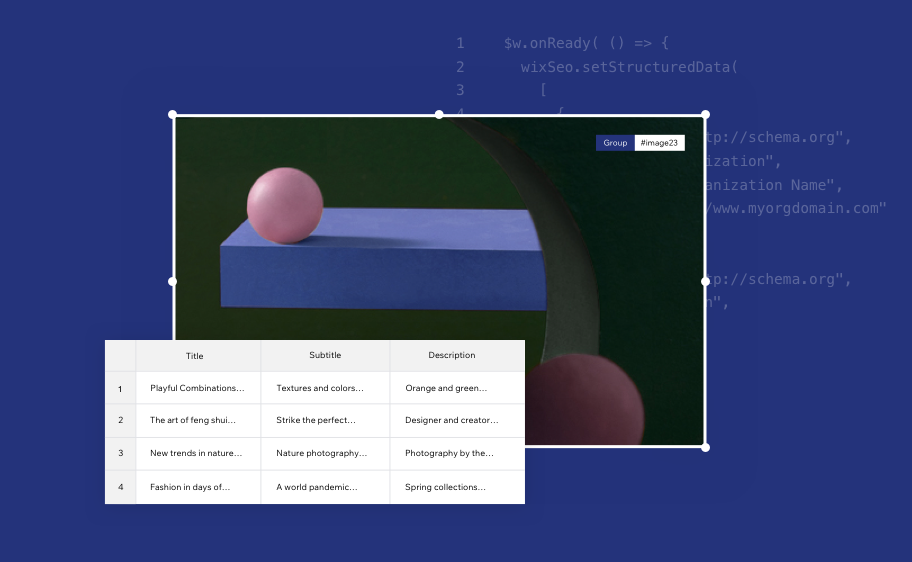The height and width of the screenshot is (562, 912).
Task: Click the 'Fashion in days of...' cell
Action: click(x=198, y=487)
